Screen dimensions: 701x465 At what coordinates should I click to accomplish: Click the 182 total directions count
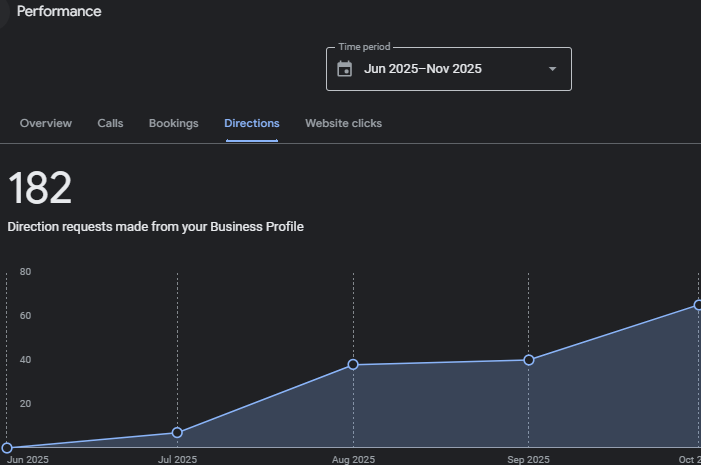click(40, 189)
